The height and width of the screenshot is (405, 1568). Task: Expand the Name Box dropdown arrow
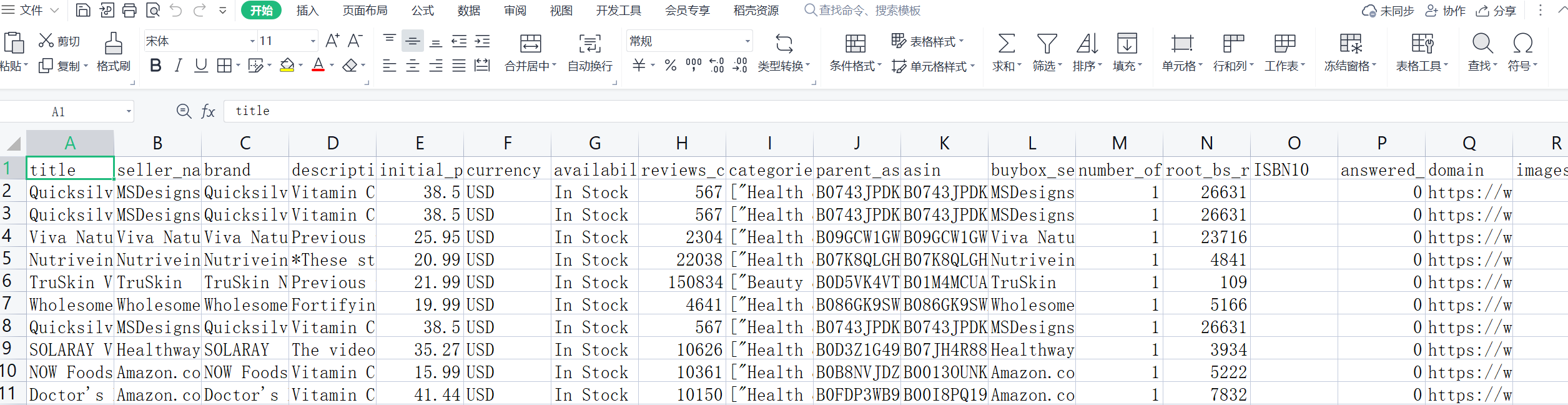pyautogui.click(x=129, y=111)
